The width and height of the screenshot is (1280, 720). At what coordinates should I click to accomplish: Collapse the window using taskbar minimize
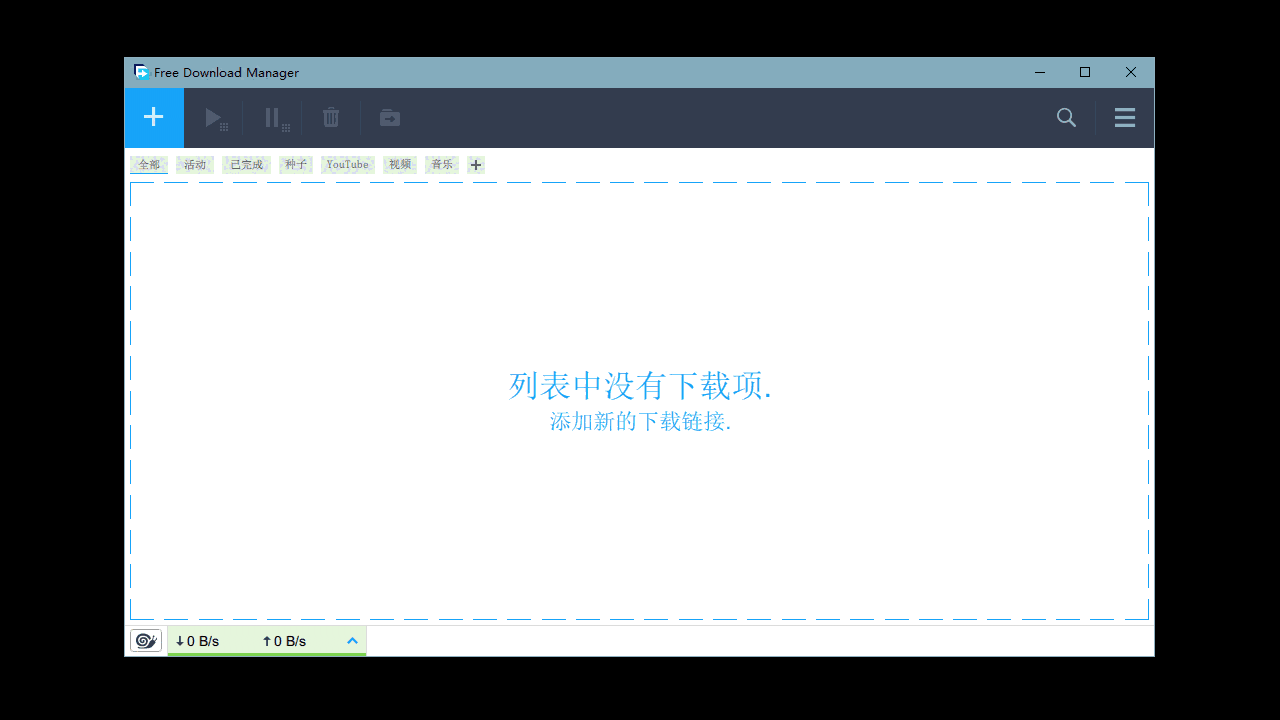point(1039,72)
